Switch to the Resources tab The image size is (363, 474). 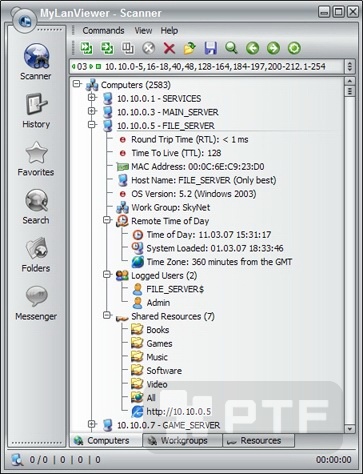pos(259,441)
